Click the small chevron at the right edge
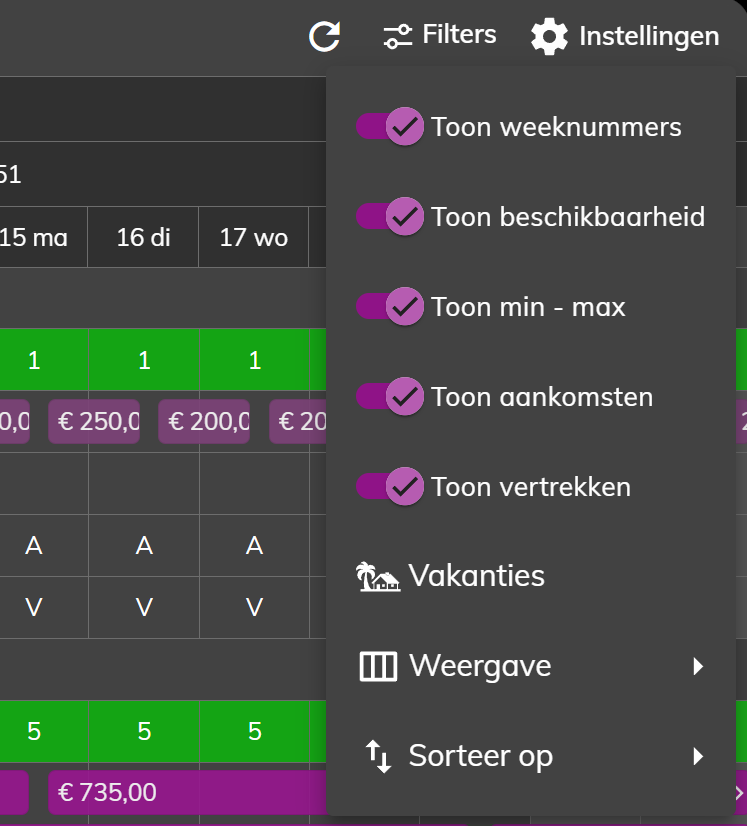The width and height of the screenshot is (747, 826). coord(739,793)
